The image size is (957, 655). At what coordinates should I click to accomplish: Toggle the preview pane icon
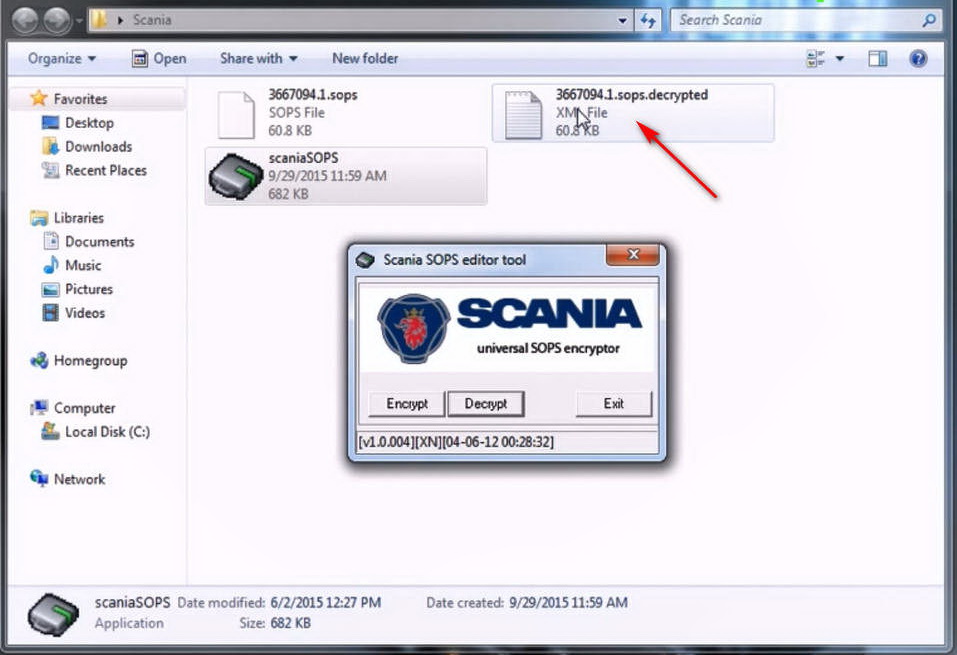pyautogui.click(x=878, y=59)
